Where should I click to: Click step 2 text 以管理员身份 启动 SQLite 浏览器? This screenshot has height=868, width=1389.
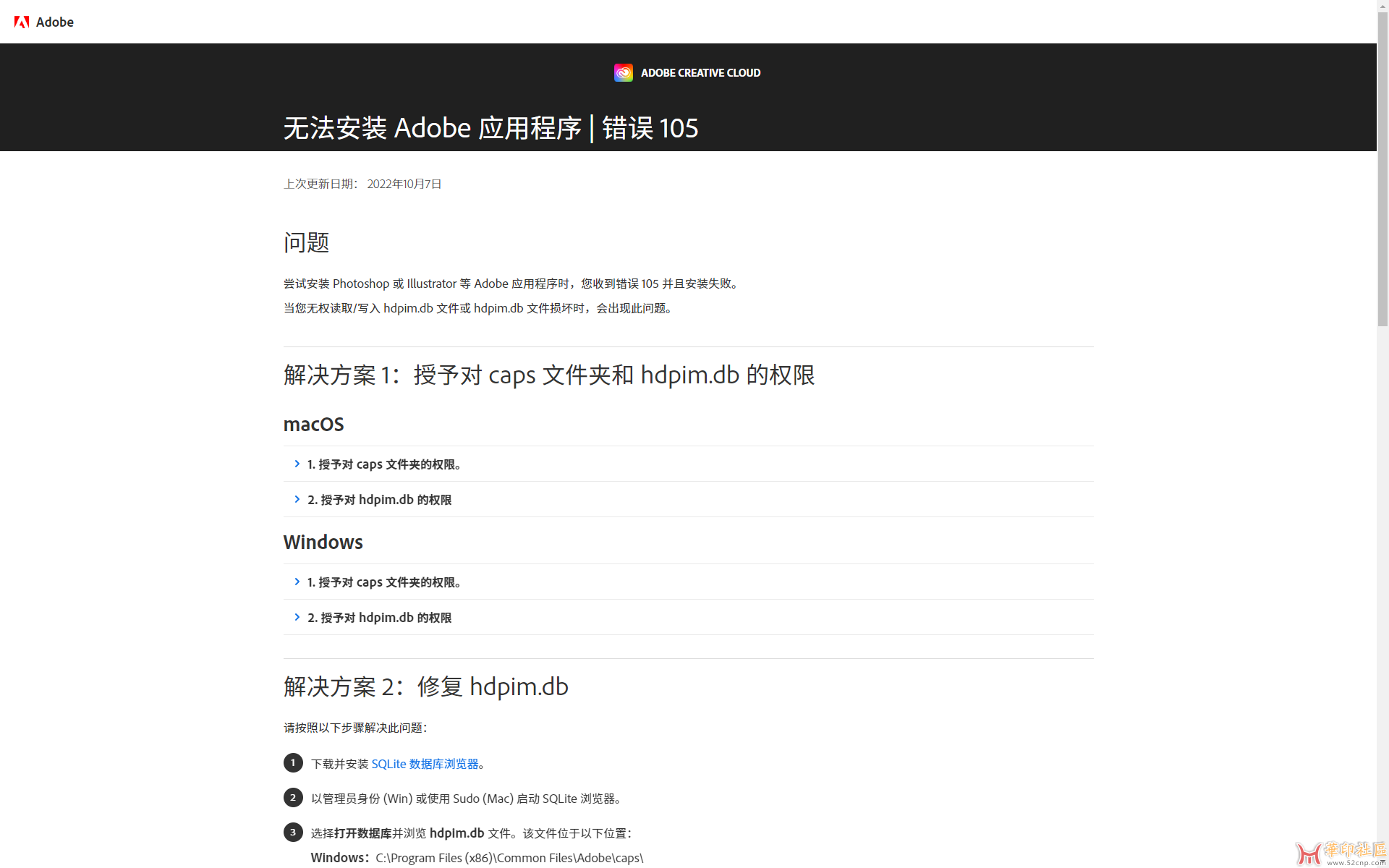tap(468, 799)
